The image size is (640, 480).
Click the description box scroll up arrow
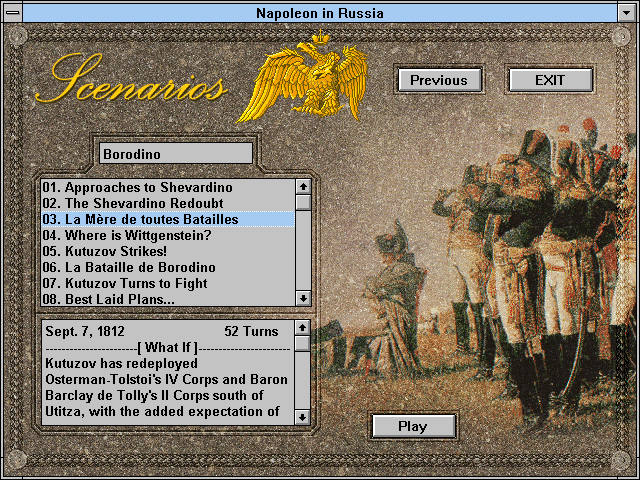302,328
